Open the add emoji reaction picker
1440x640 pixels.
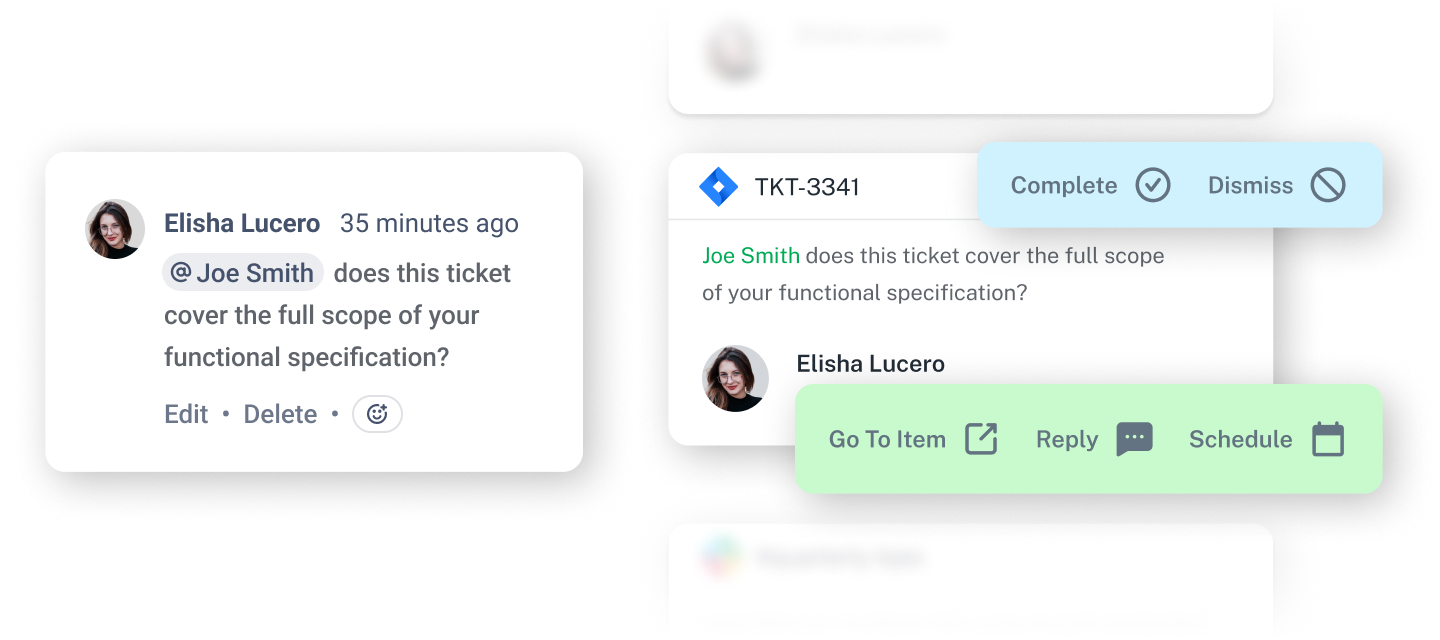click(377, 414)
